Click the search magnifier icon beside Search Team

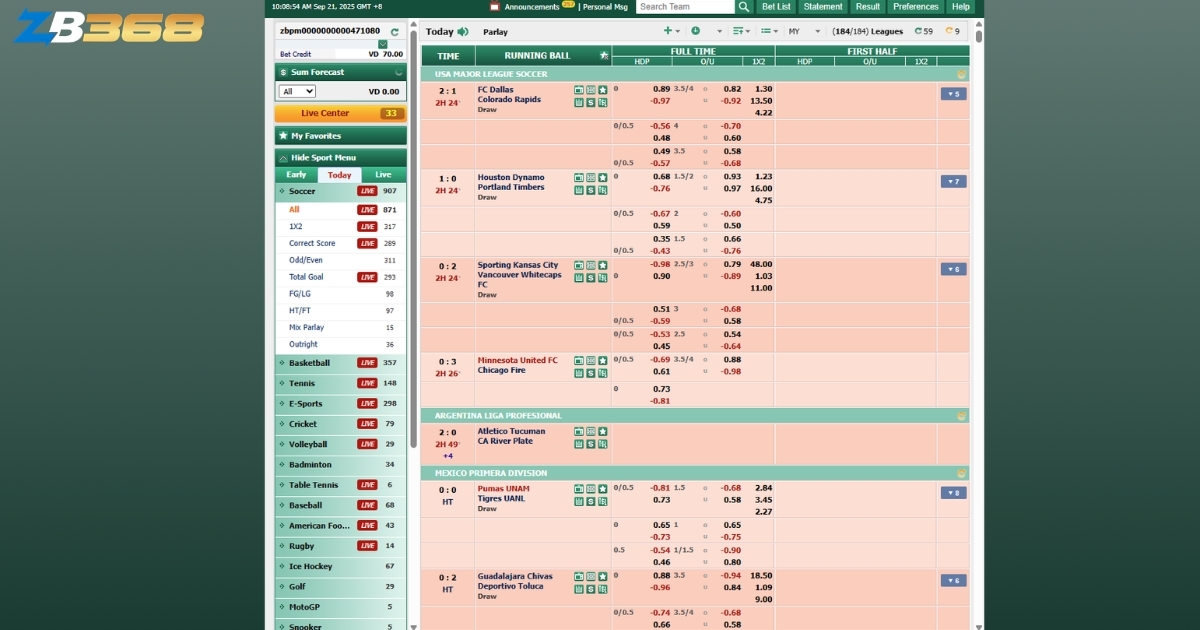(743, 7)
